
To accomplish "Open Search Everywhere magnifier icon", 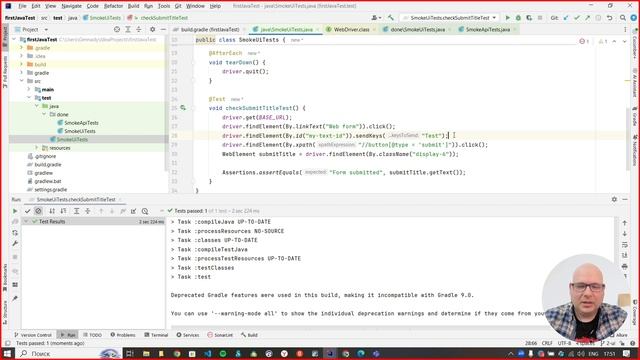I will coord(622,18).
